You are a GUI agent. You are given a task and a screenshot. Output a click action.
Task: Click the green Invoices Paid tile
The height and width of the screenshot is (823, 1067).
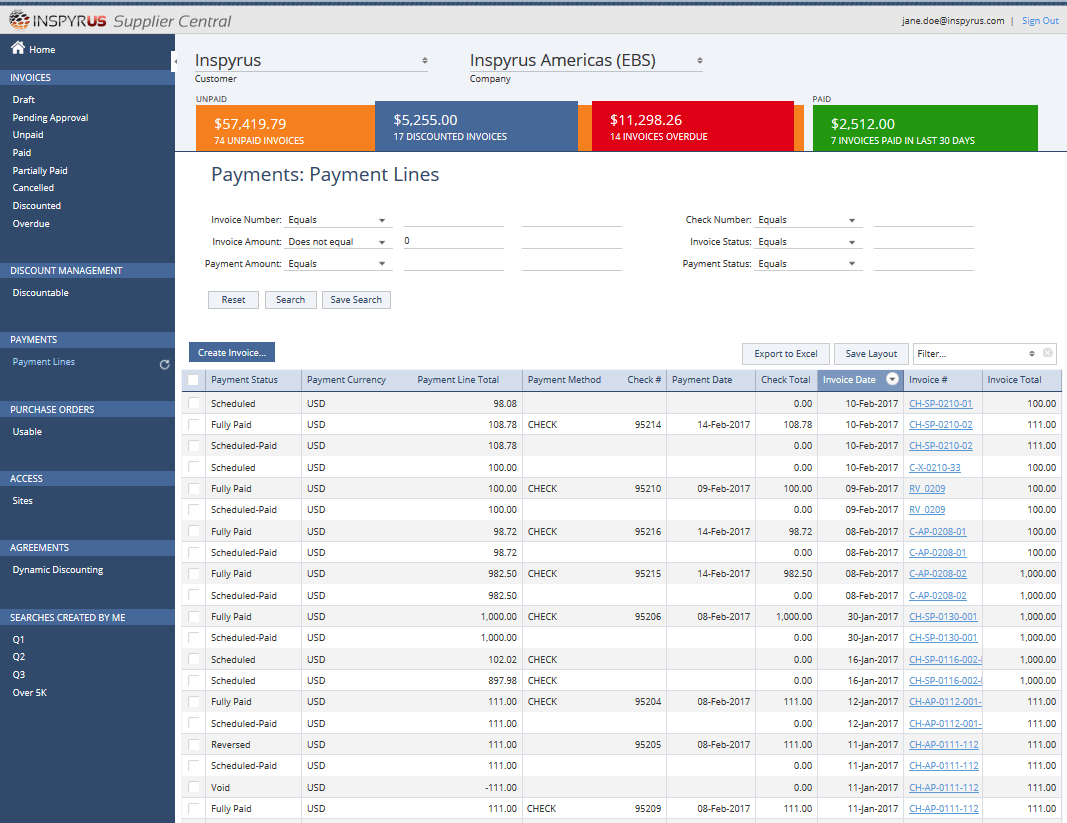tap(925, 128)
